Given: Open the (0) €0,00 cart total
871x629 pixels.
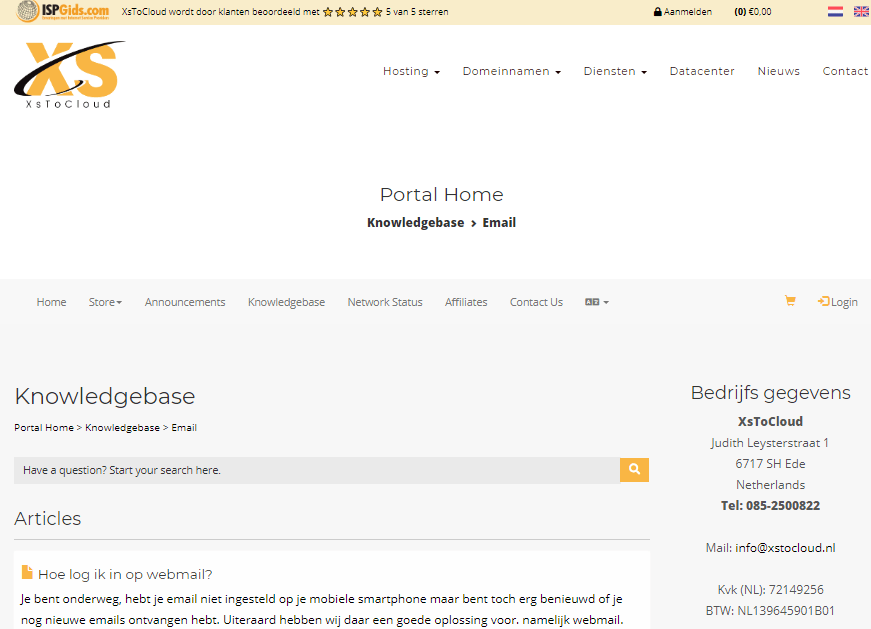Looking at the screenshot, I should (753, 12).
